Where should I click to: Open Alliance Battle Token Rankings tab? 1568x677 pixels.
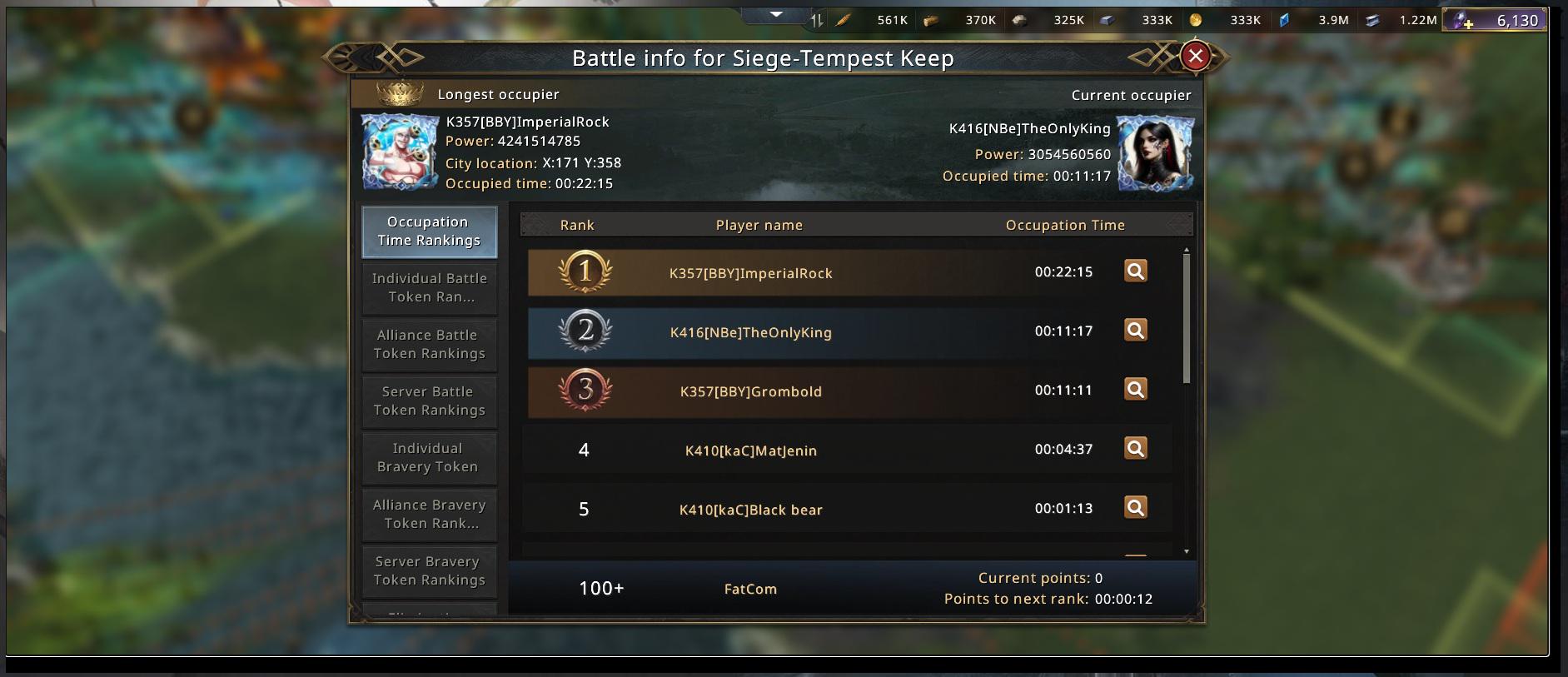coord(430,345)
